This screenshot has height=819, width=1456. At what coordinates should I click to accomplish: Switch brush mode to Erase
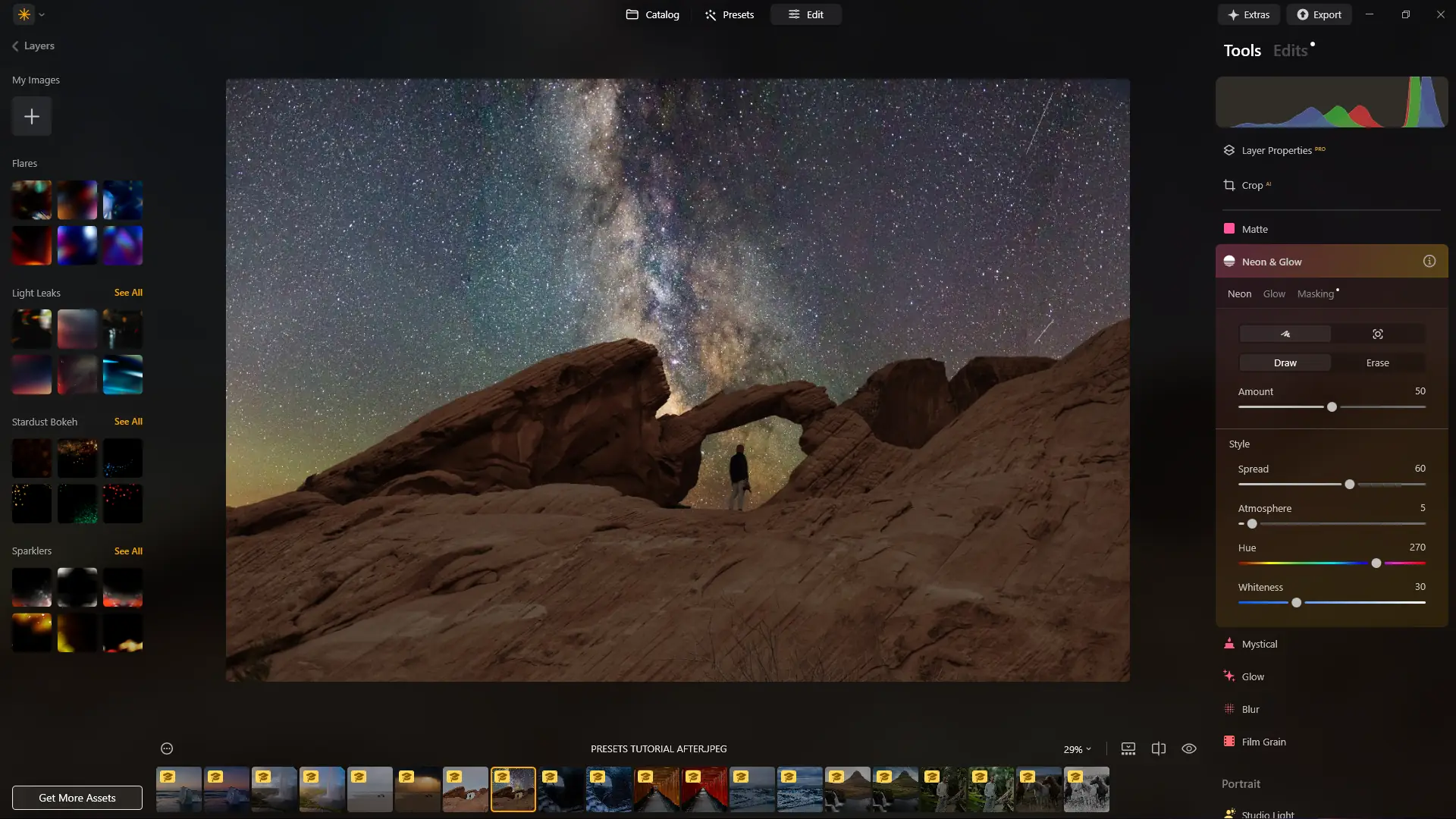click(1377, 362)
